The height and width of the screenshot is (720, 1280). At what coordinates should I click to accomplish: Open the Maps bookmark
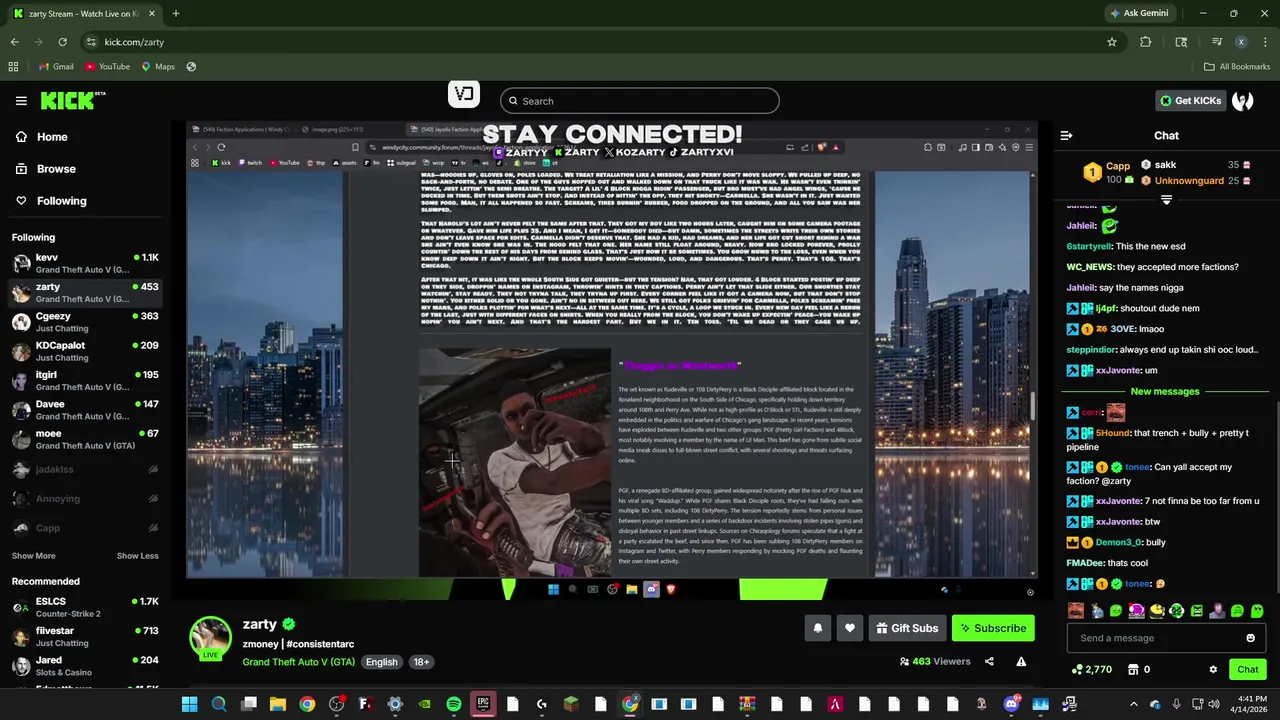[x=158, y=66]
